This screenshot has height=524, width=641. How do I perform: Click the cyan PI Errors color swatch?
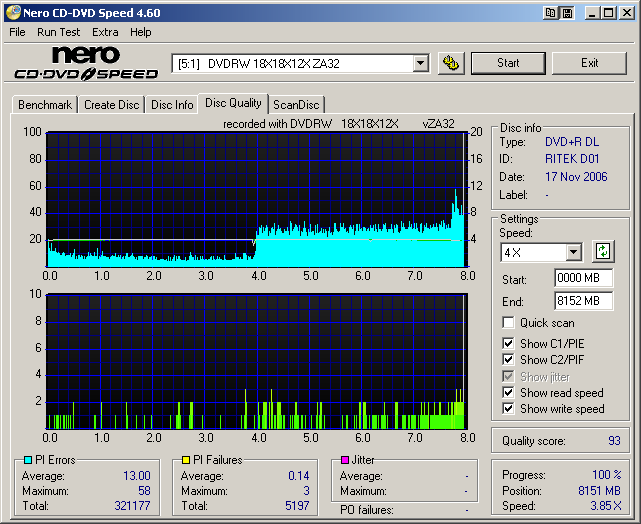pyautogui.click(x=28, y=460)
